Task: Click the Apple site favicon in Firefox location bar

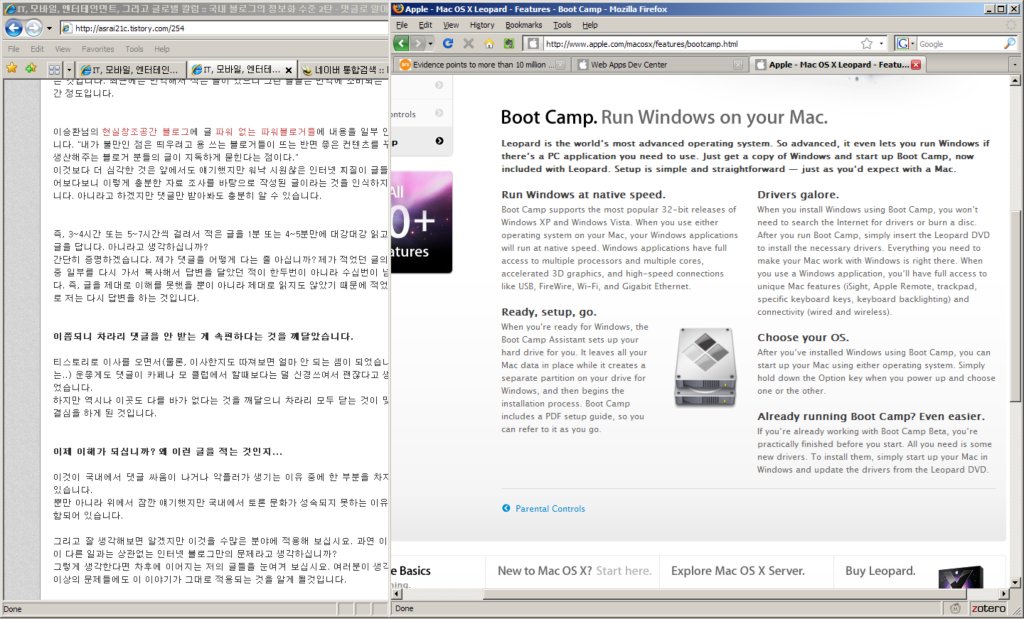Action: (533, 44)
